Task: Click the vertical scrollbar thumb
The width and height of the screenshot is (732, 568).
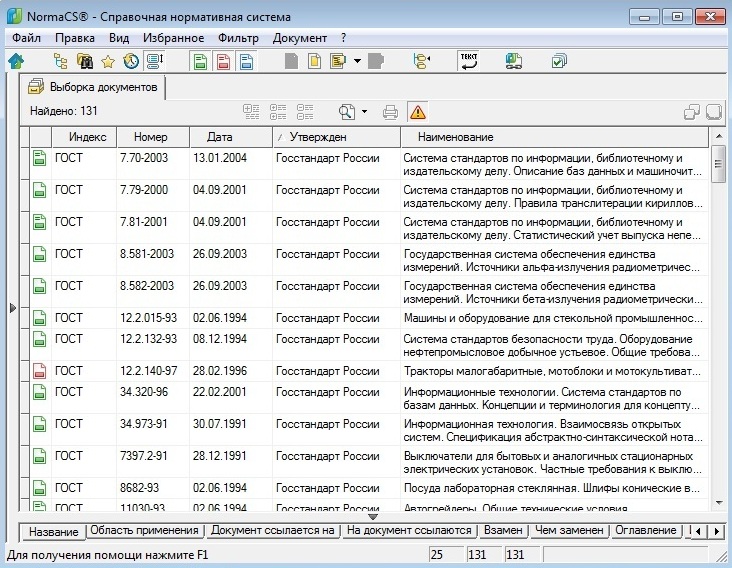Action: tap(718, 163)
